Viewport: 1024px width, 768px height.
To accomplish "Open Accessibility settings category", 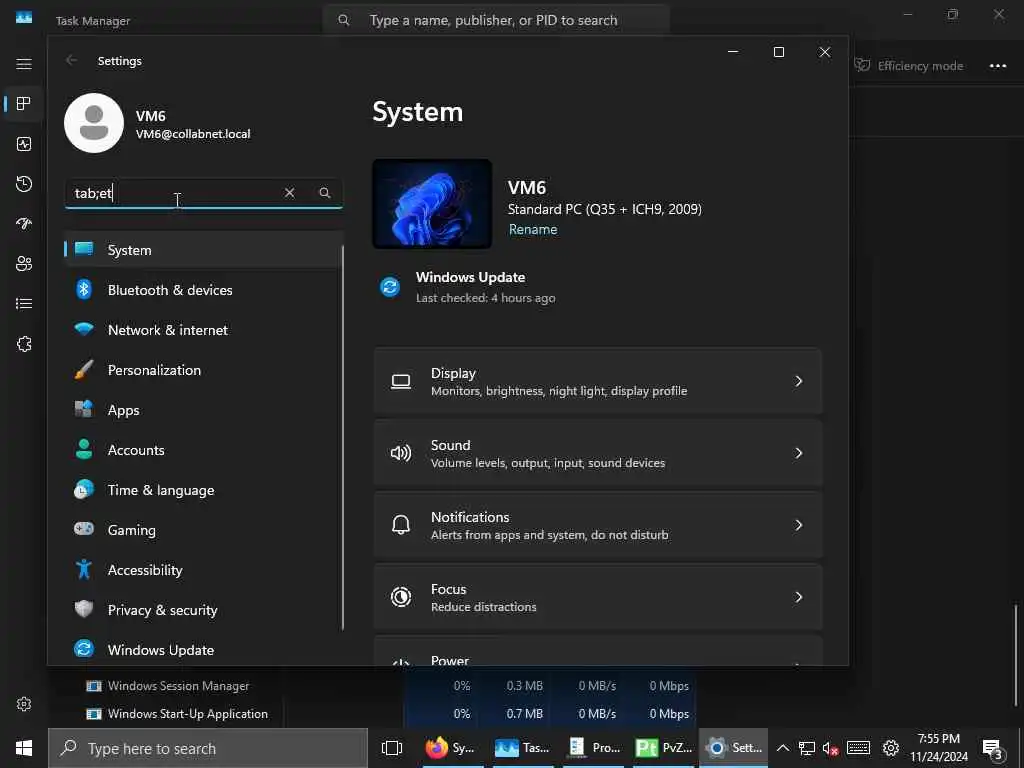I will [x=203, y=570].
